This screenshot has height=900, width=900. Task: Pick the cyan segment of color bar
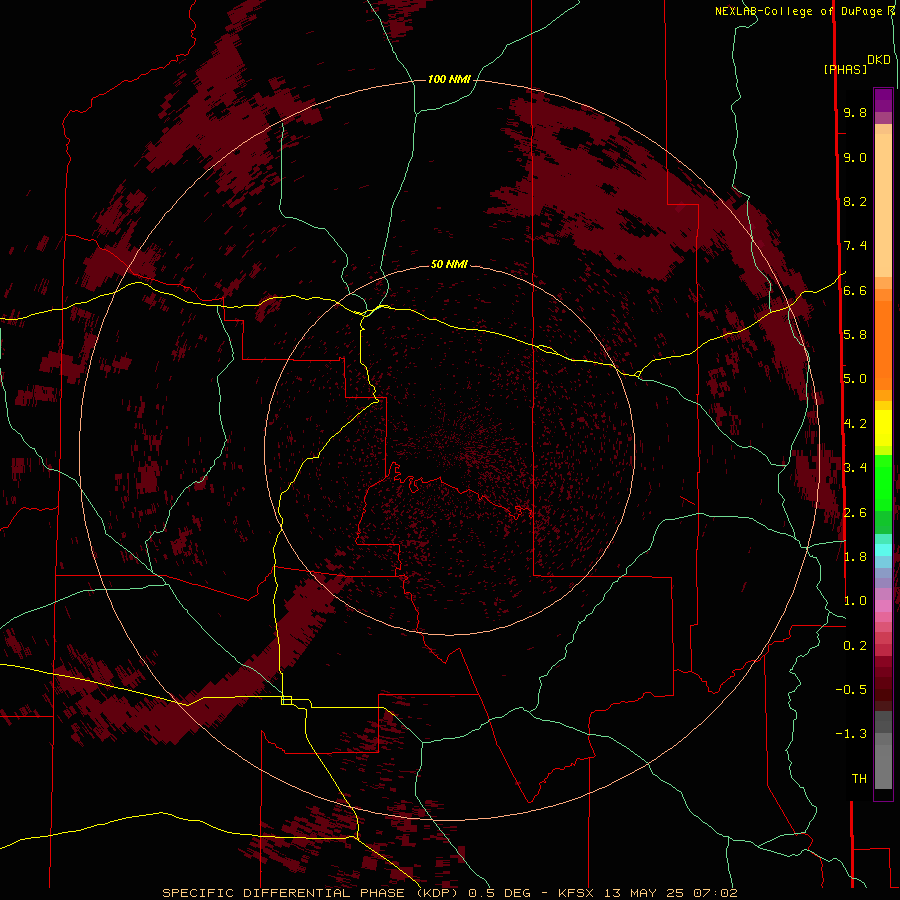click(x=883, y=550)
